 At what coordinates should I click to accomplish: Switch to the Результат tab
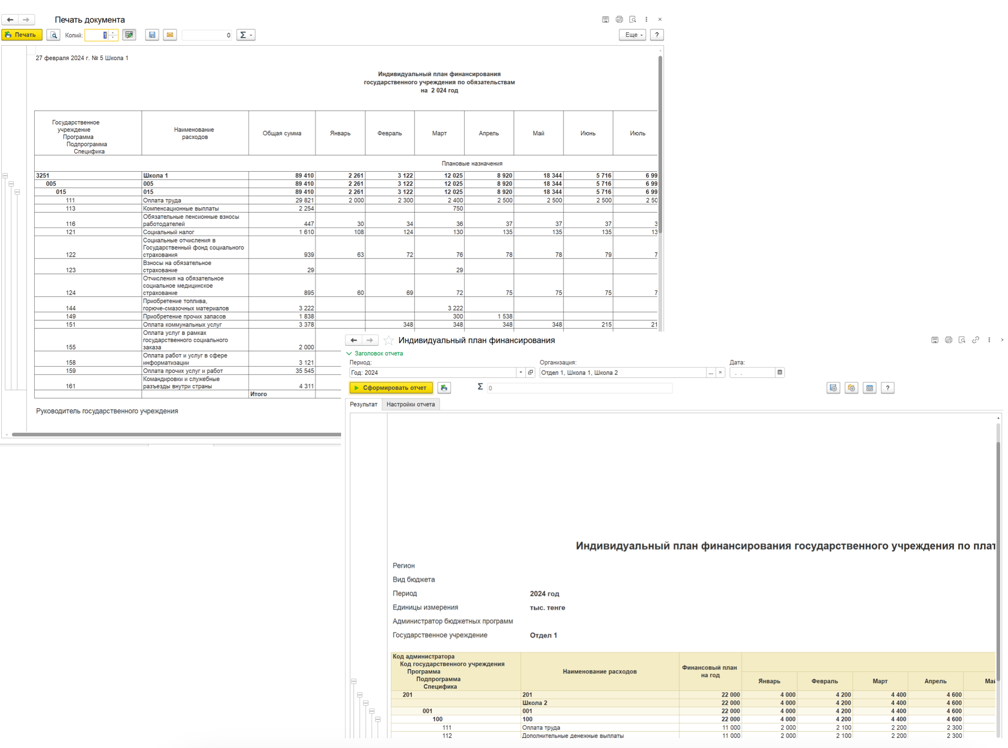pos(363,404)
